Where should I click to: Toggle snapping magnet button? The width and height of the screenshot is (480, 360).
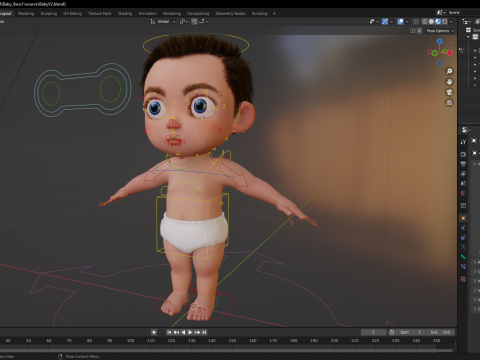194,22
